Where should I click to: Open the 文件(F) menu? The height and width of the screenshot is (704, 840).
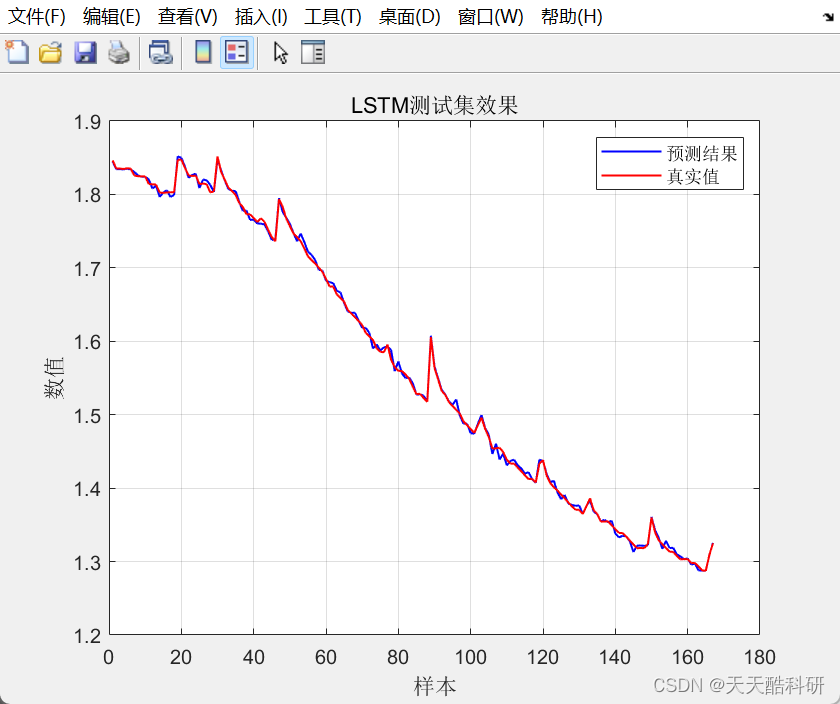click(x=36, y=17)
